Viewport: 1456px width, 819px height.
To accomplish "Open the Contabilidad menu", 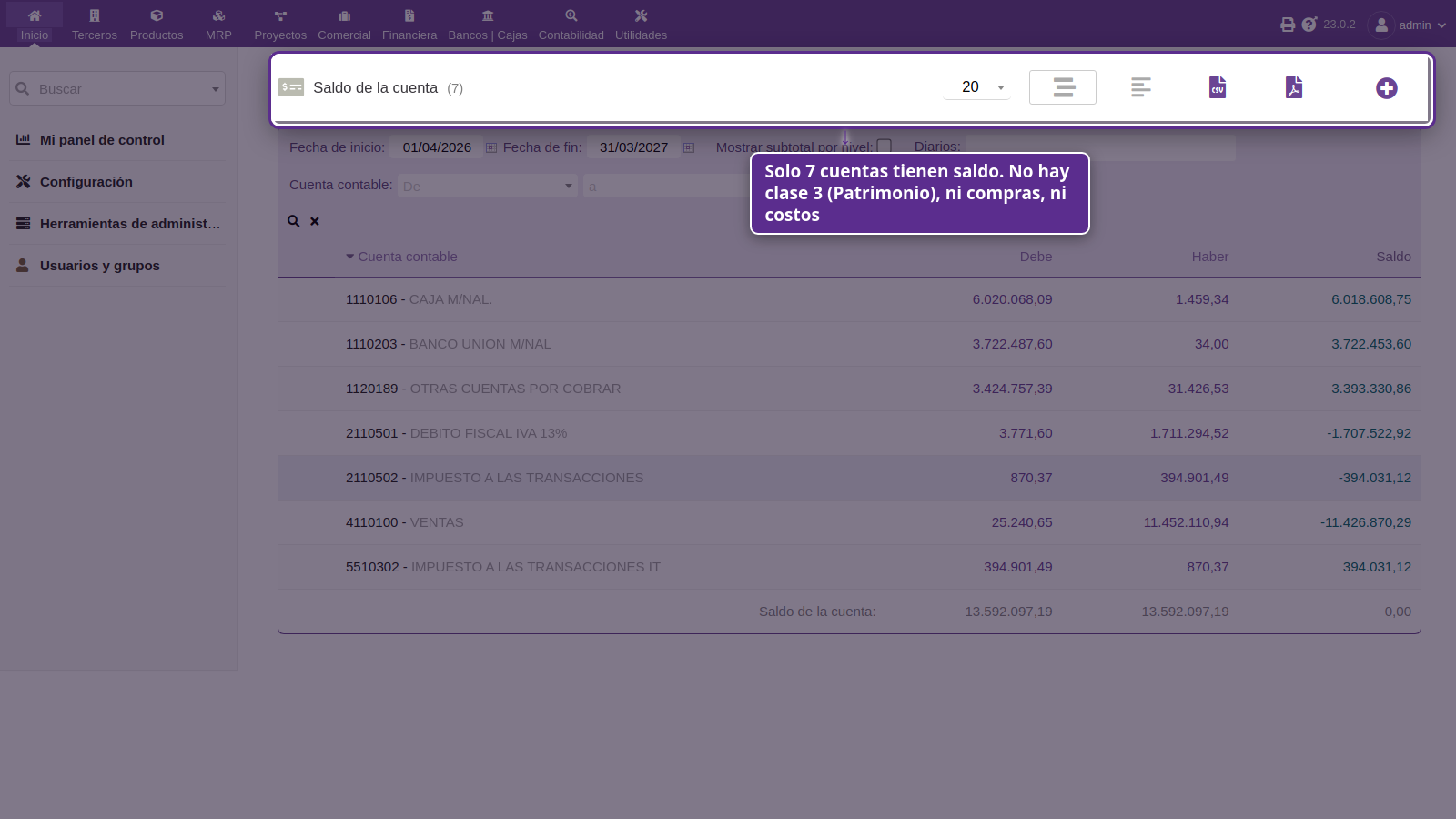I will click(571, 25).
